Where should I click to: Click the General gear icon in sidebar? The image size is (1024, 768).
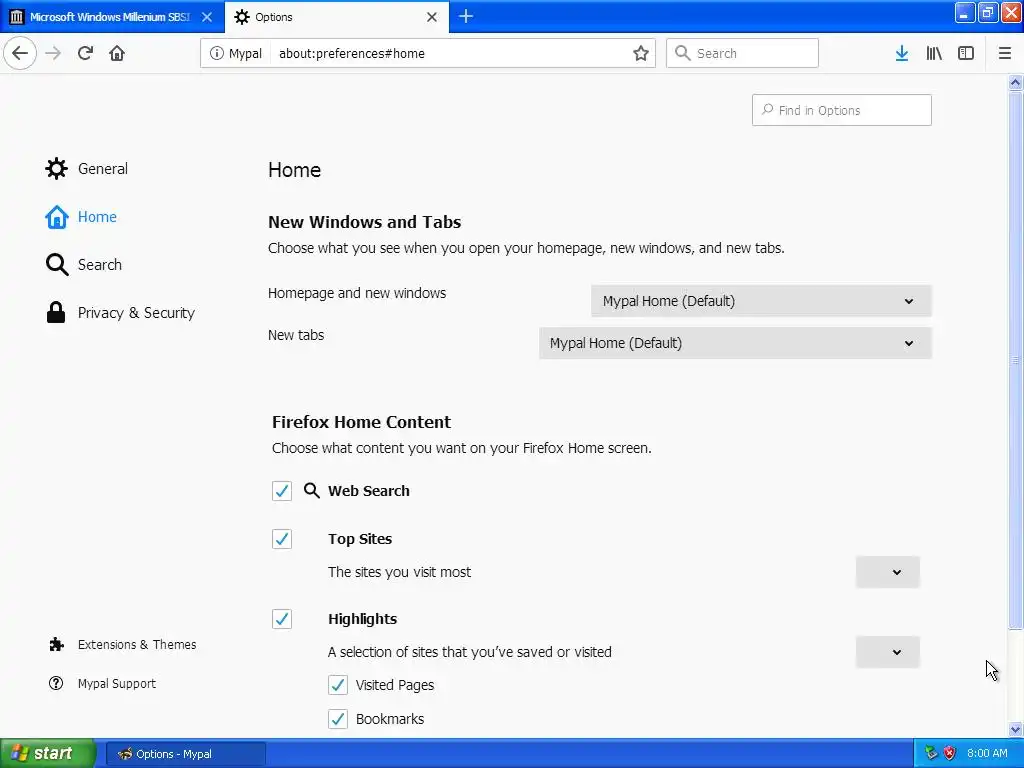pos(56,168)
